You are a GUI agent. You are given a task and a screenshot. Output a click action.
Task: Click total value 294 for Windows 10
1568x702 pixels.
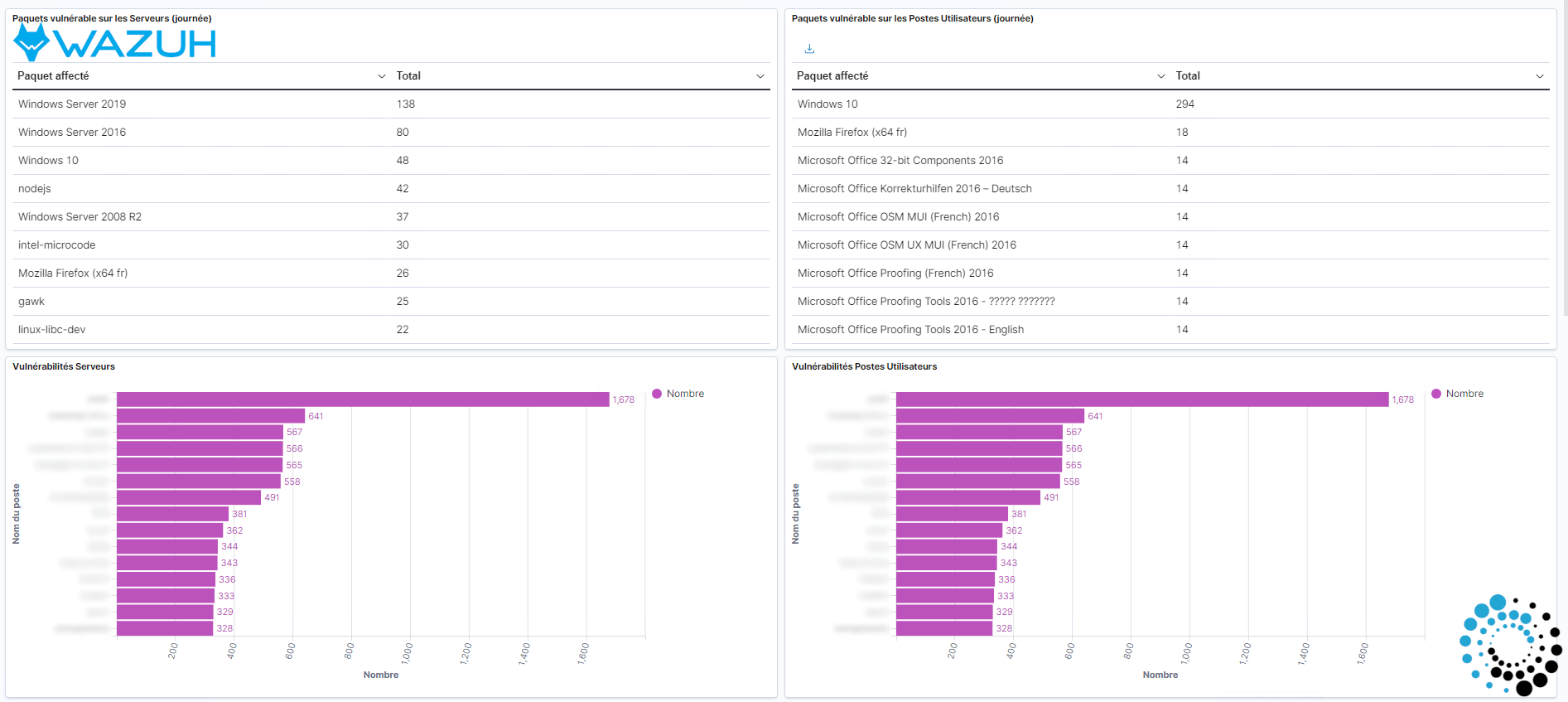pos(1185,104)
